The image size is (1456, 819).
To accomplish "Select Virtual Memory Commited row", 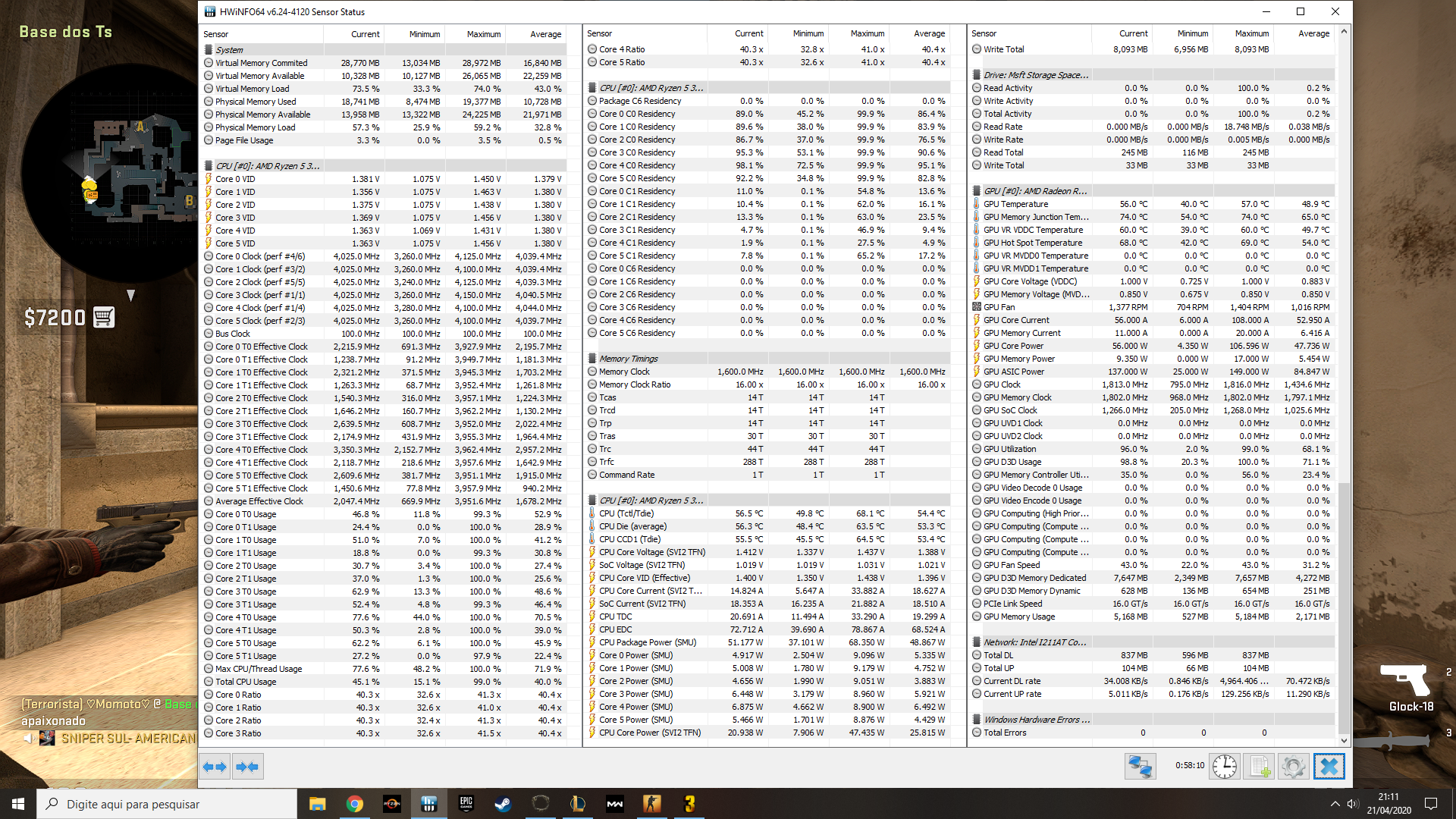I will [383, 63].
